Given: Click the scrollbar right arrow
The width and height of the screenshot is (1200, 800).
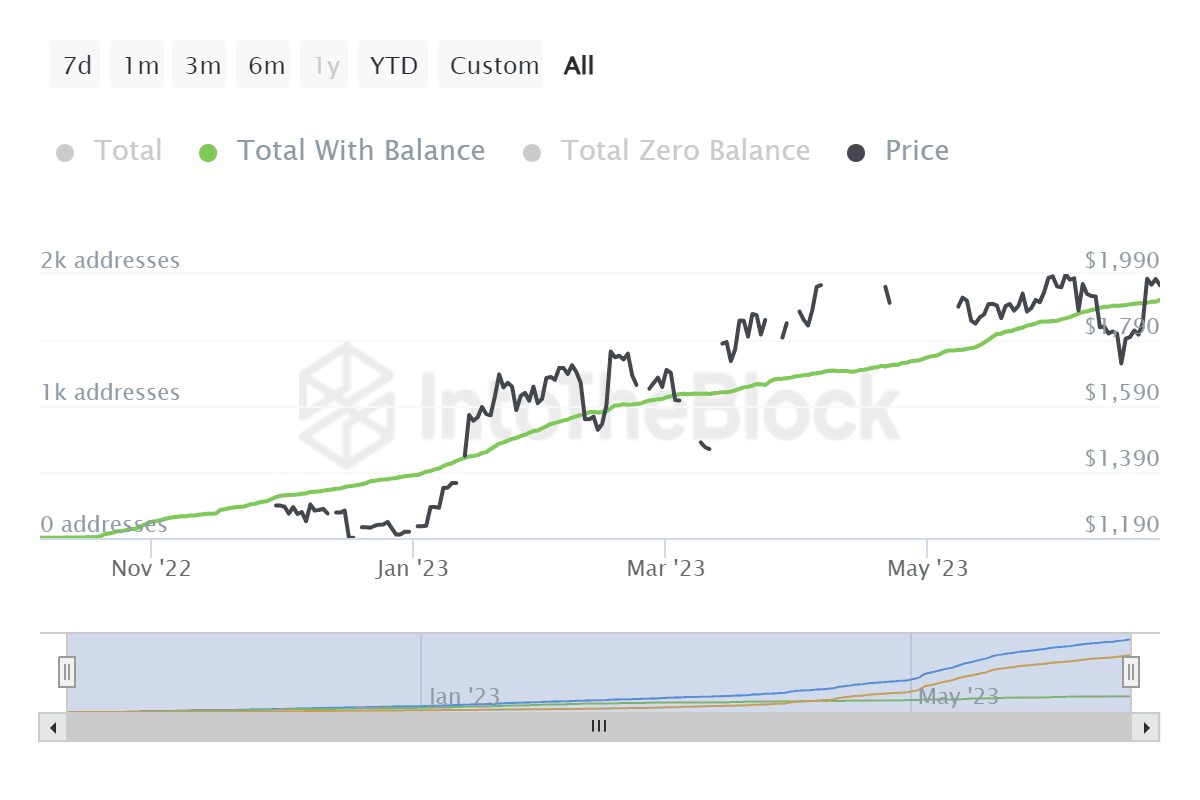Looking at the screenshot, I should (x=1148, y=727).
